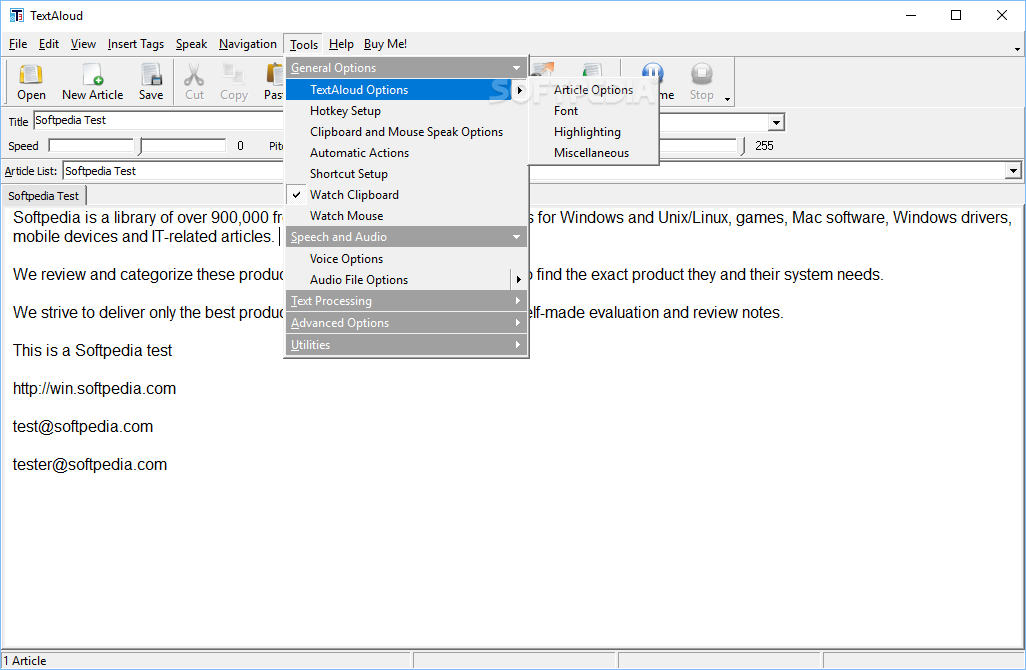This screenshot has width=1026, height=670.
Task: Select Miscellaneous in the submenu
Action: (x=593, y=152)
